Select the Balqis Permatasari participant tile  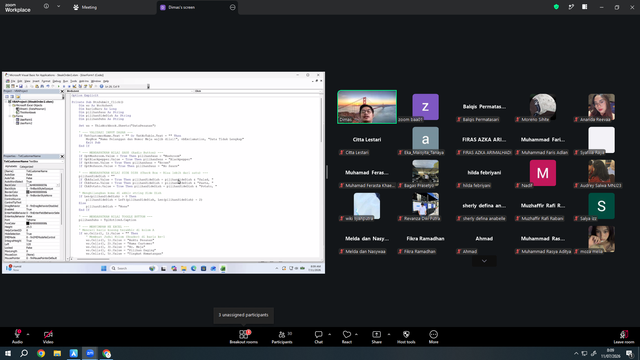click(484, 107)
